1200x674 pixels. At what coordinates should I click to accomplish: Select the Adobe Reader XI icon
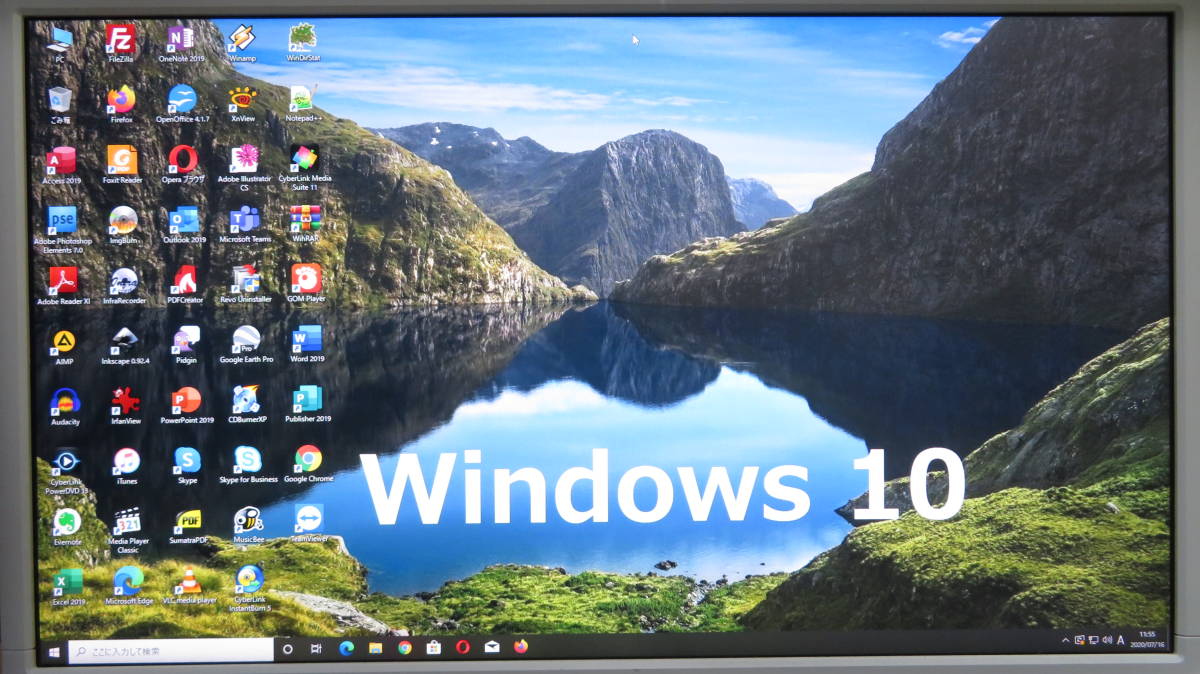63,285
